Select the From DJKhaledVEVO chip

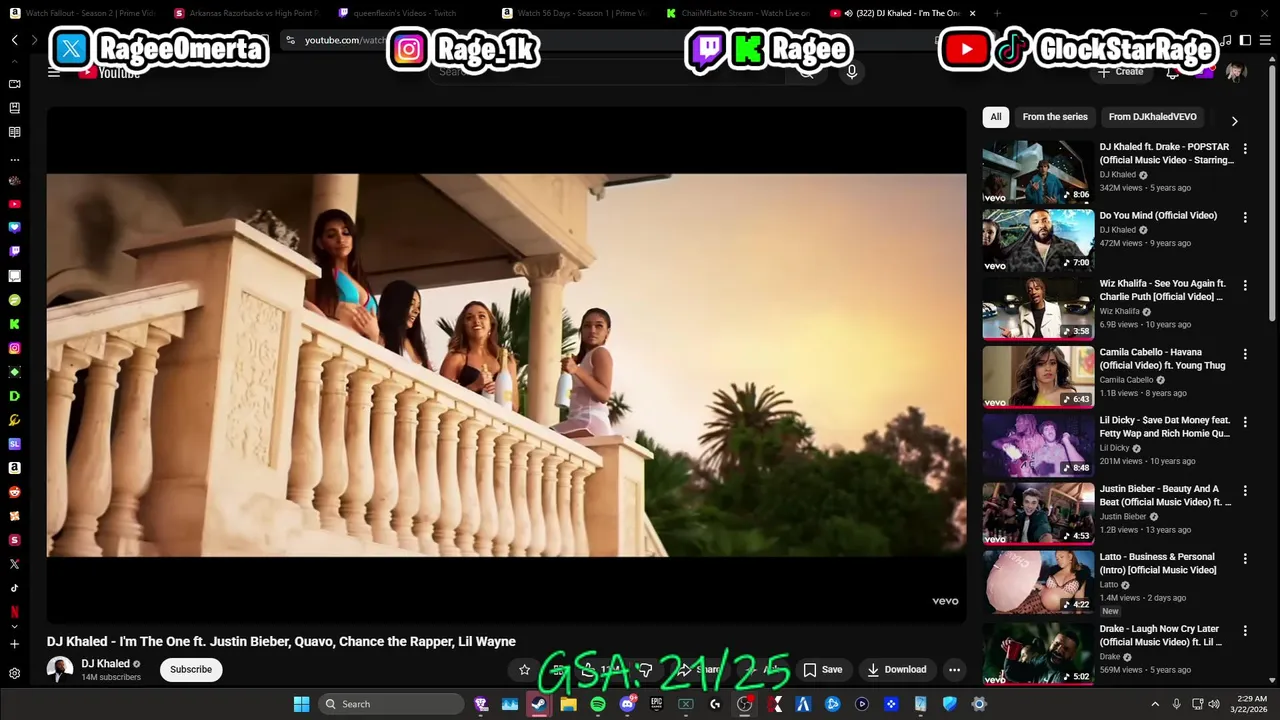(1152, 117)
